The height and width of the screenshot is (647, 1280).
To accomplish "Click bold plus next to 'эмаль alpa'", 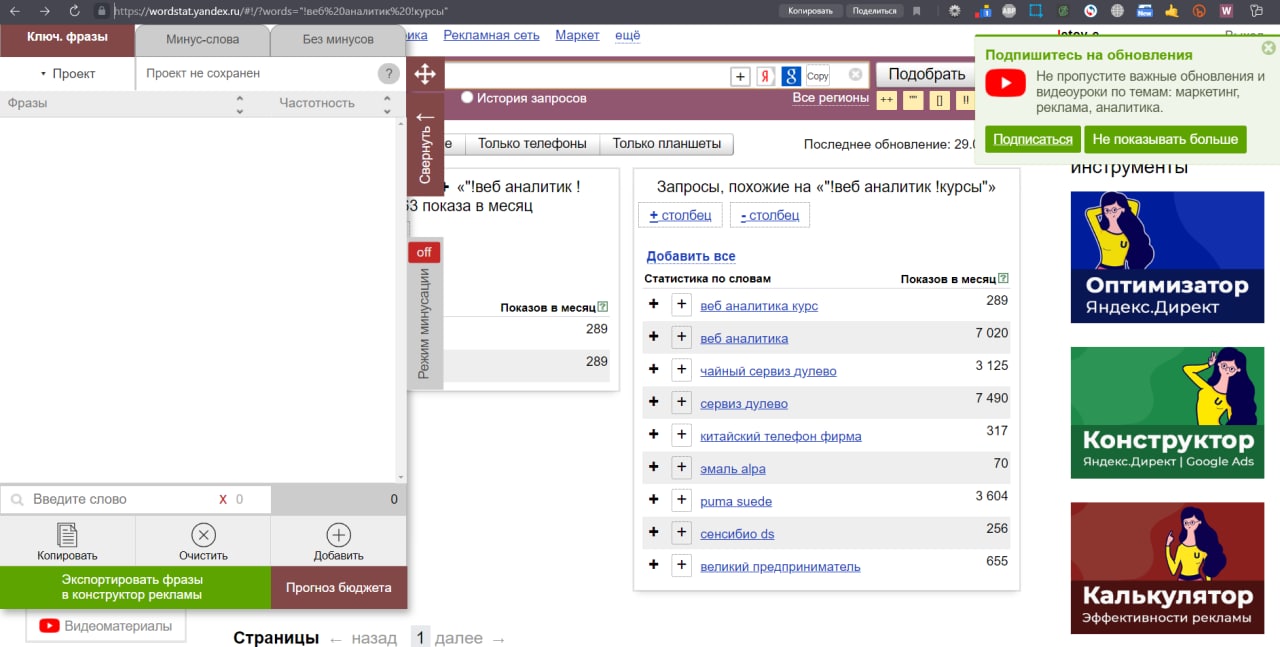I will [654, 467].
